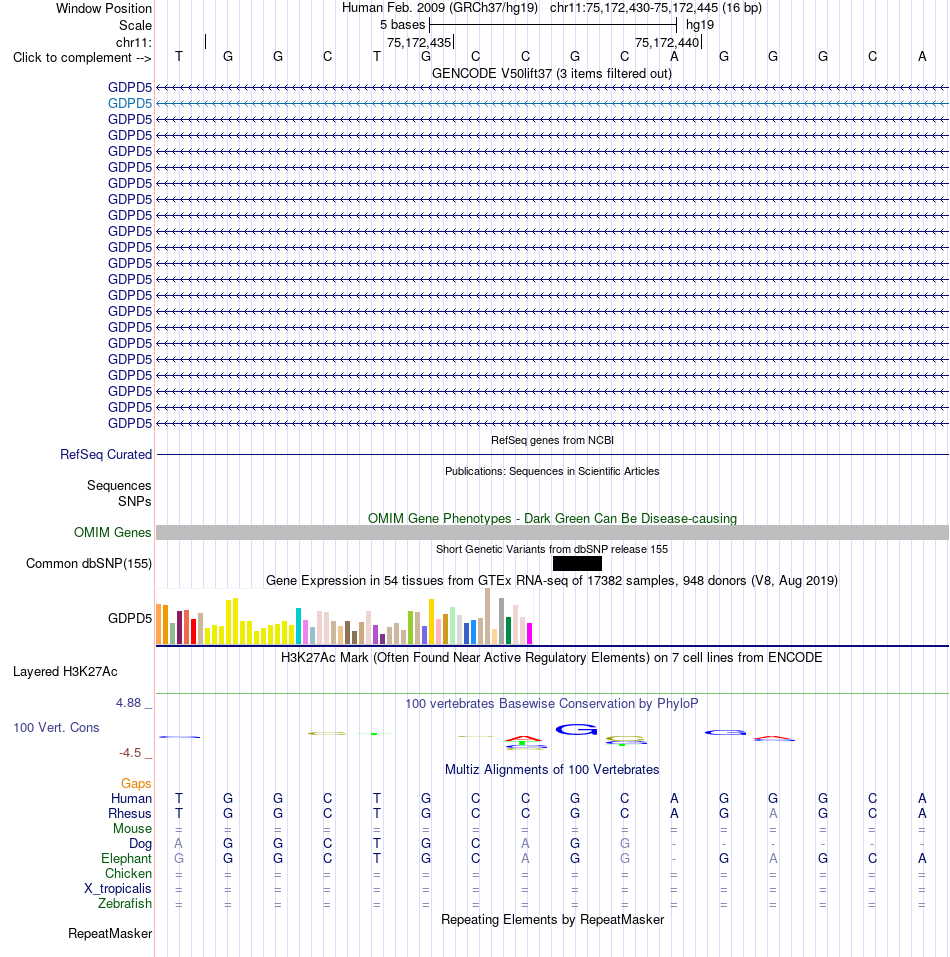Click the cyan bar in GTEx expression chart
This screenshot has height=957, width=950.
(298, 626)
